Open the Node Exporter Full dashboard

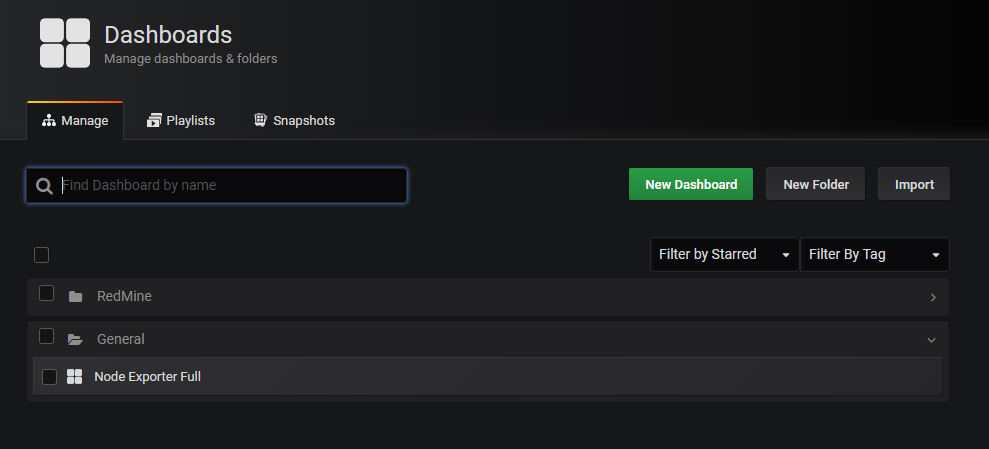coord(487,376)
